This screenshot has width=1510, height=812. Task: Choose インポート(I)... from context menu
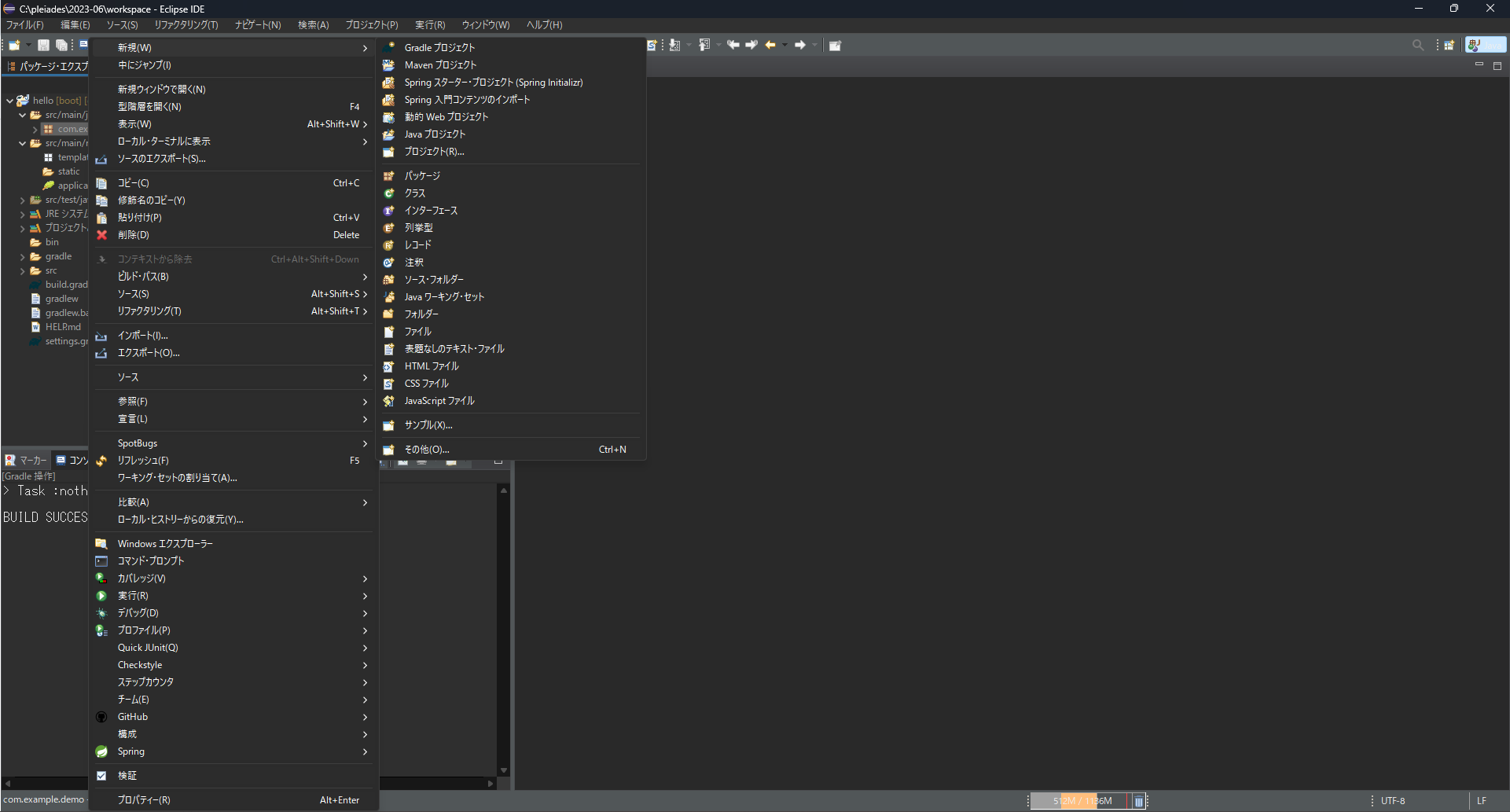(x=233, y=336)
